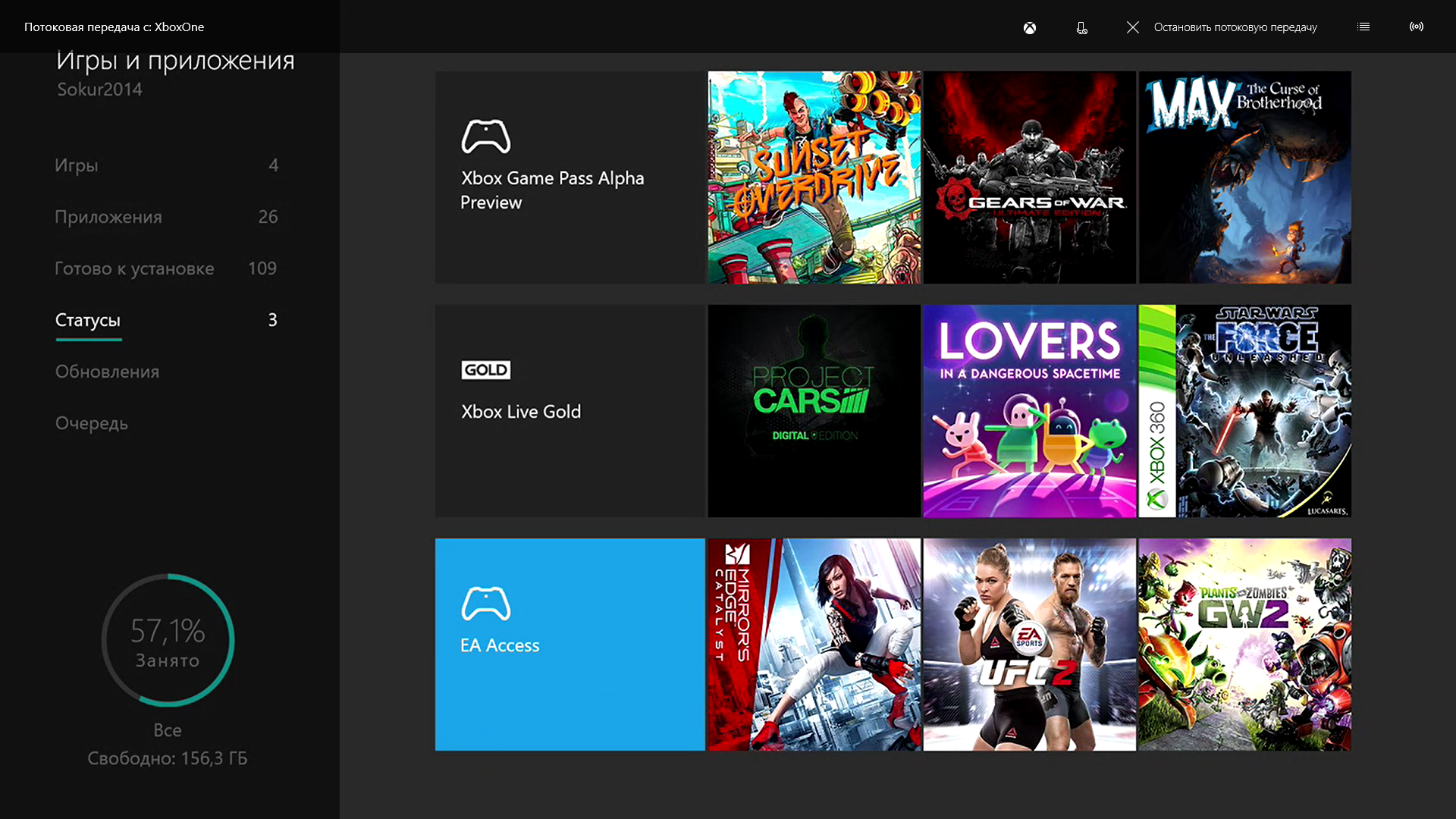1456x819 pixels.
Task: Open Plants vs Zombies GW2 cover
Action: pos(1244,645)
